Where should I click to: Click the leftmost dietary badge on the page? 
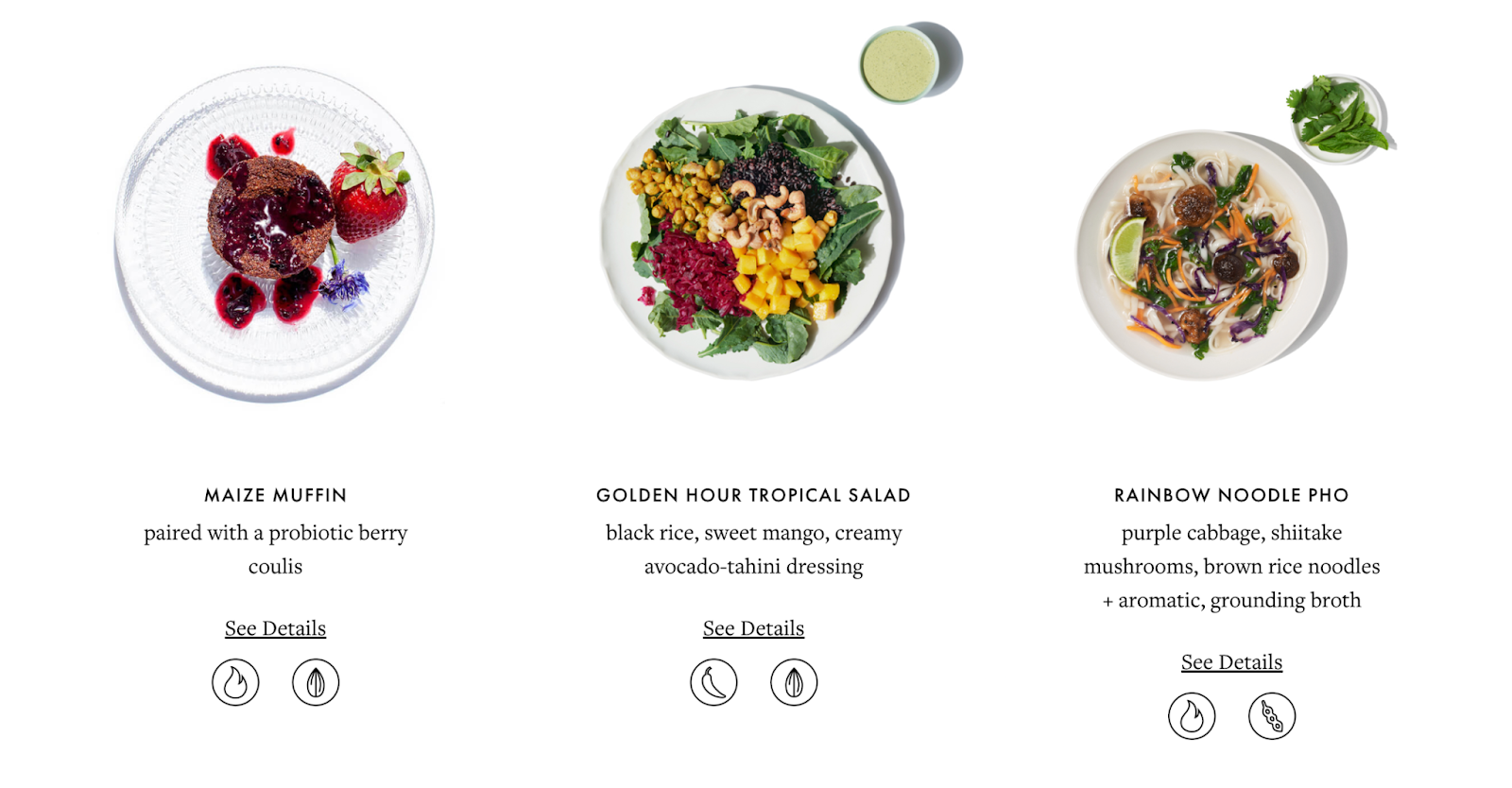(x=236, y=682)
